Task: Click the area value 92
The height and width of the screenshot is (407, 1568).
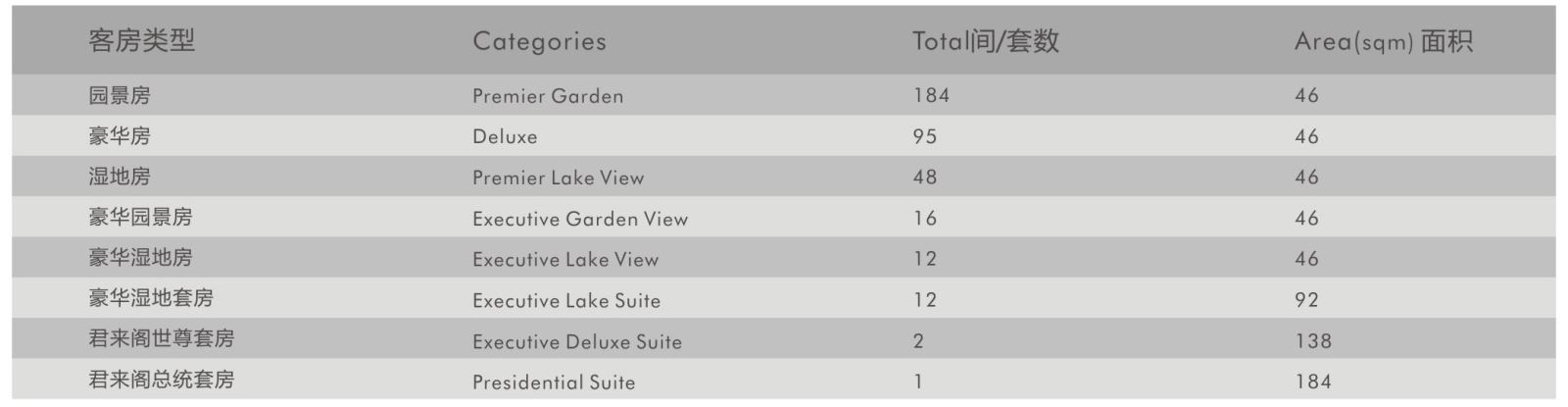Action: pyautogui.click(x=1306, y=300)
